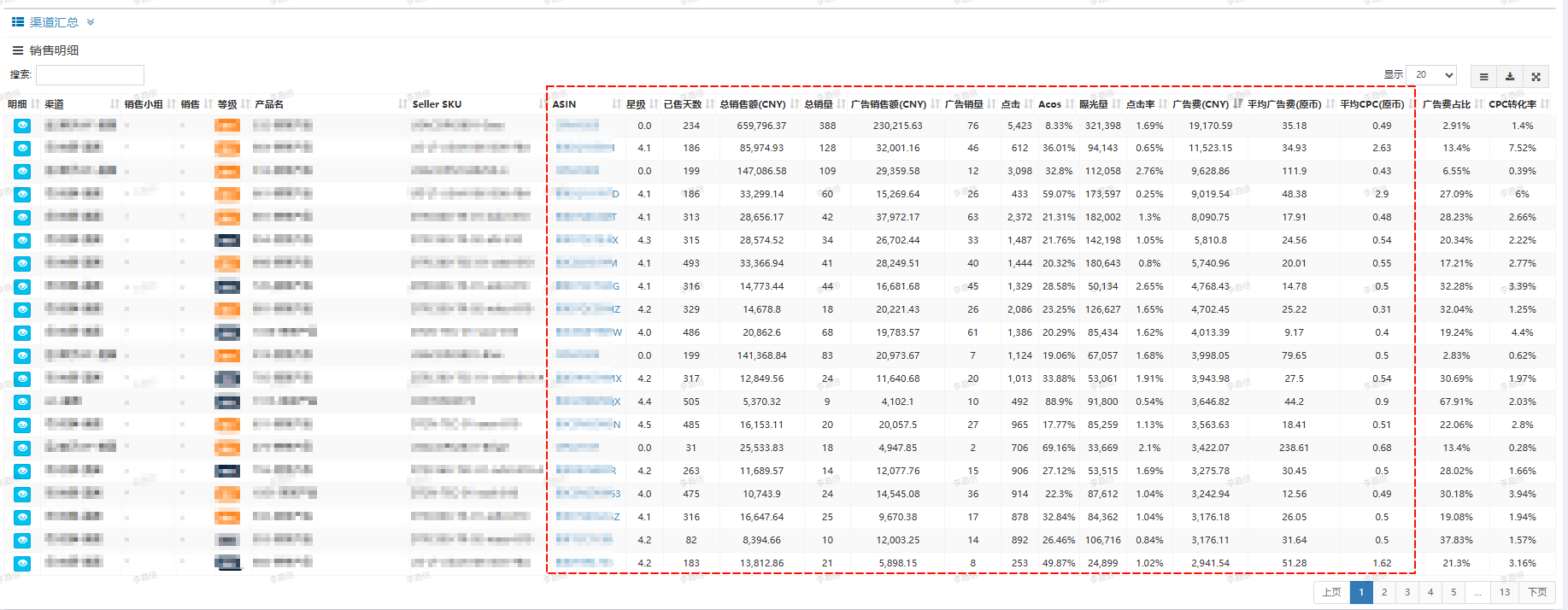Click the orange level badge in first row

click(227, 126)
